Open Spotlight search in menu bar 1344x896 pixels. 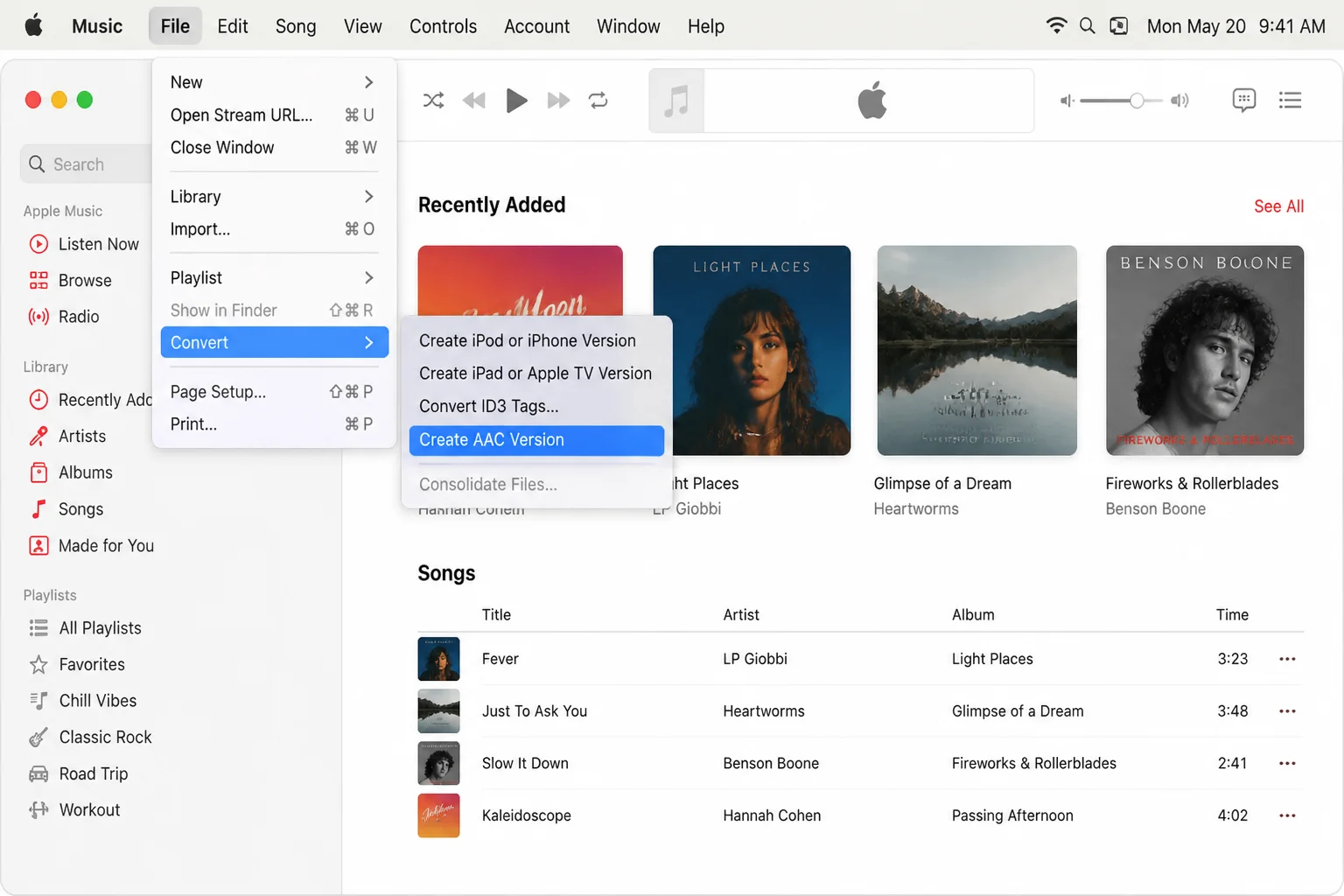pyautogui.click(x=1088, y=26)
